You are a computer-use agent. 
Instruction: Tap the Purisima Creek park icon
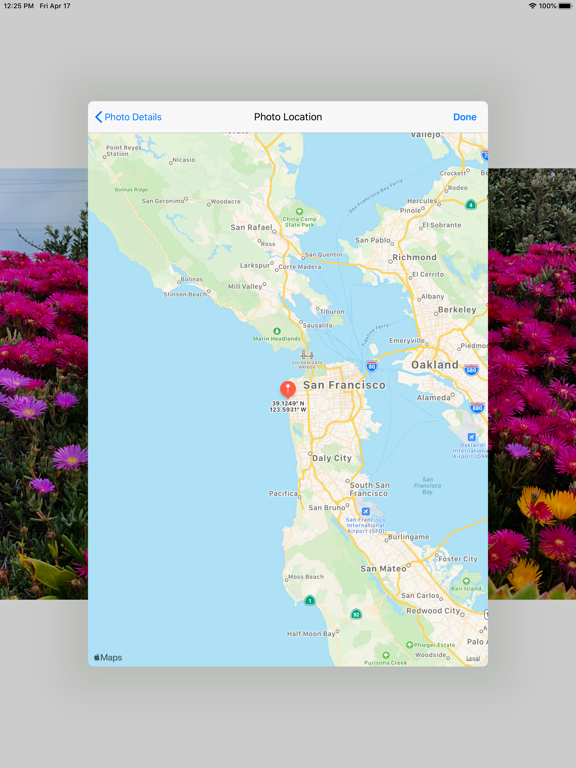pyautogui.click(x=385, y=655)
